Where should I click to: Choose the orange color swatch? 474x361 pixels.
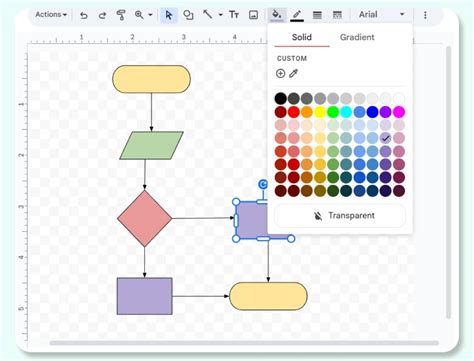307,112
